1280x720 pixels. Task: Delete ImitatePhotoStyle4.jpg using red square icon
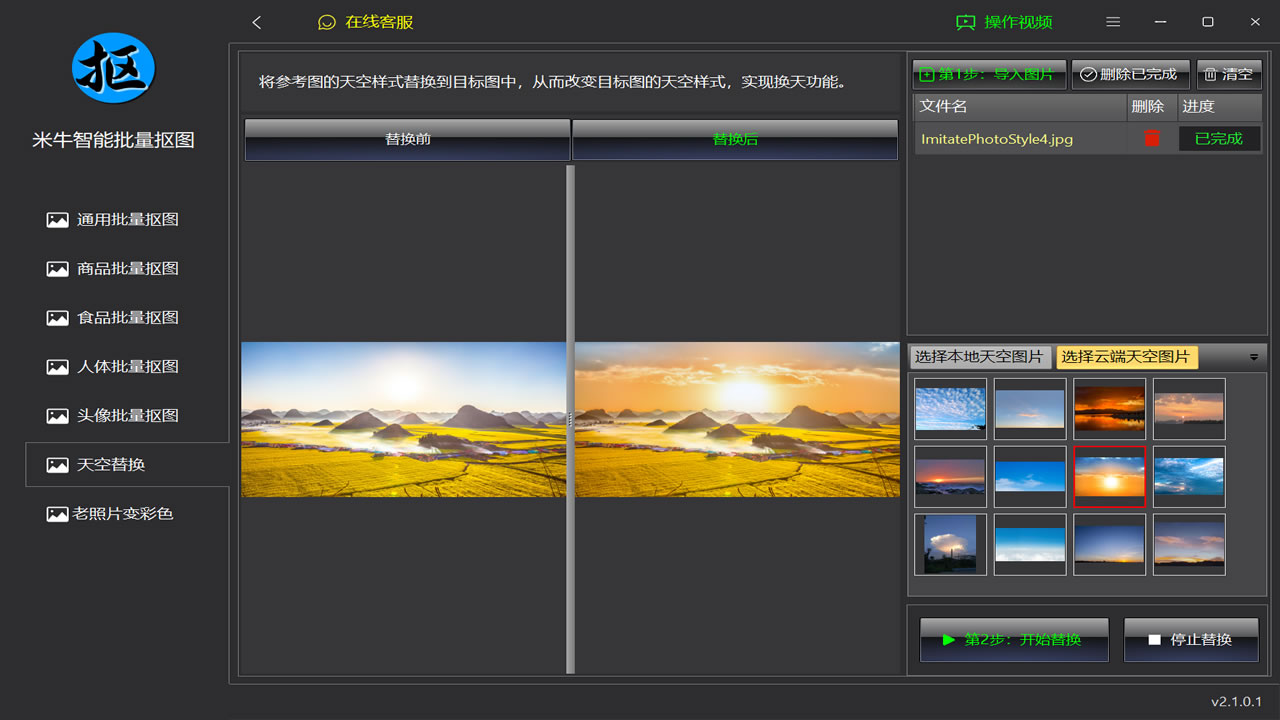coord(1152,138)
